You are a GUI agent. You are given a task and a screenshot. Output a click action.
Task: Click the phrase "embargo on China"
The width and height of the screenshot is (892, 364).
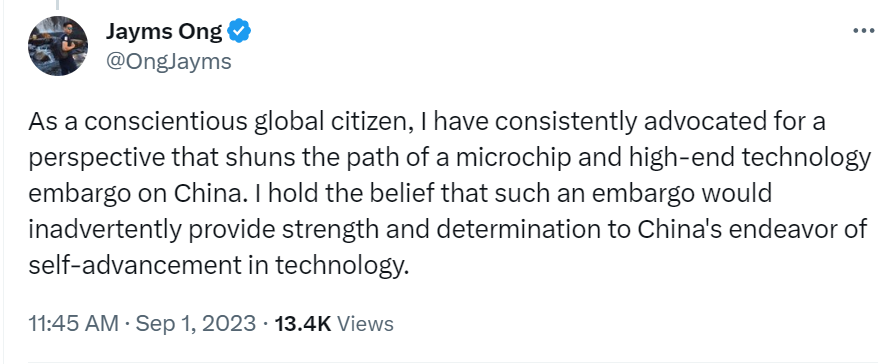(x=133, y=194)
